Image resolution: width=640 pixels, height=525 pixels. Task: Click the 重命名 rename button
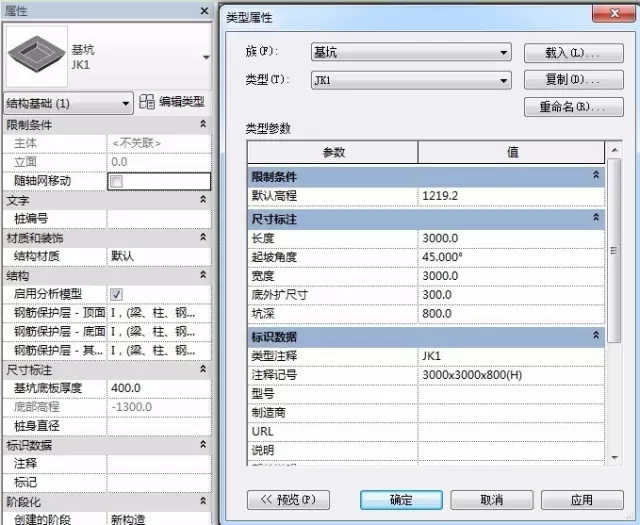tap(565, 106)
